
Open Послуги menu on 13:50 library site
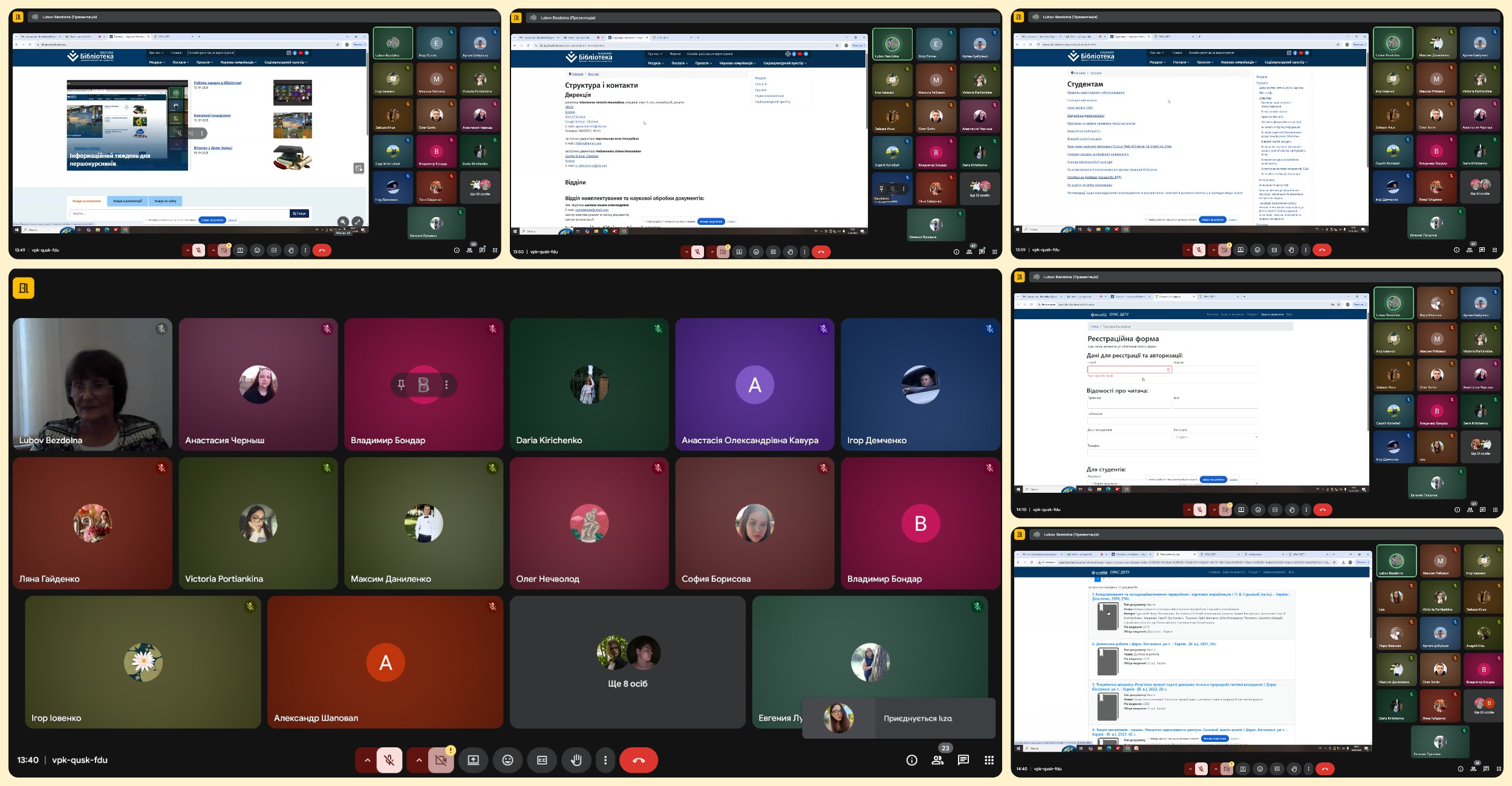click(x=679, y=63)
